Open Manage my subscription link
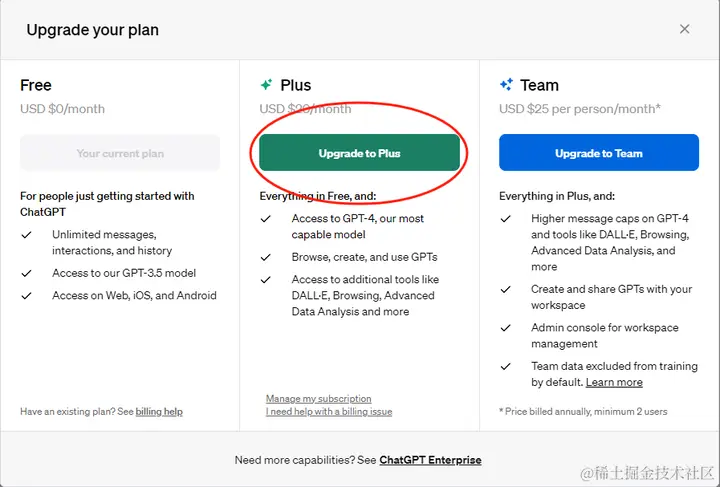The height and width of the screenshot is (487, 720). (318, 399)
